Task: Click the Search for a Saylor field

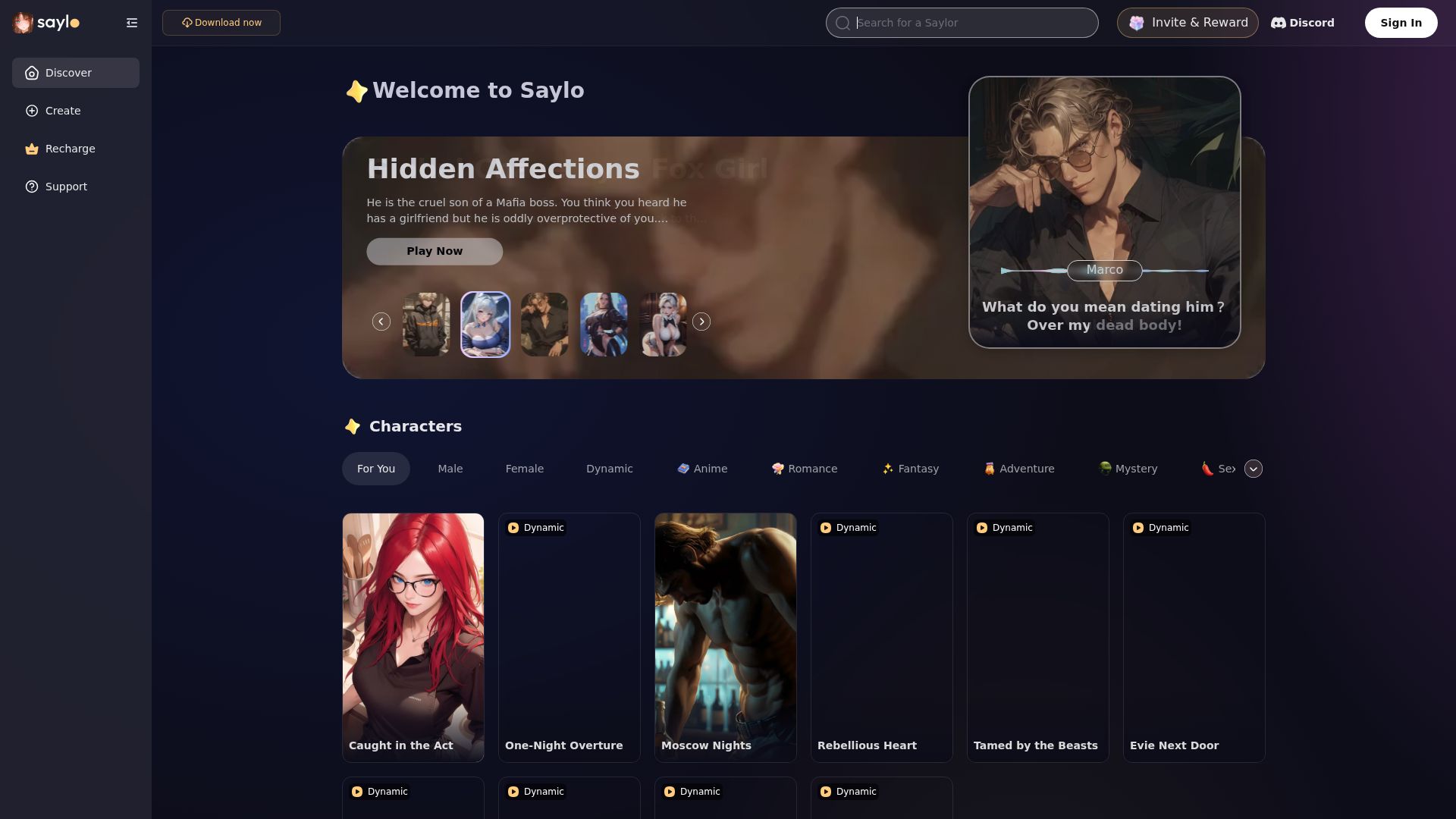Action: [x=962, y=23]
